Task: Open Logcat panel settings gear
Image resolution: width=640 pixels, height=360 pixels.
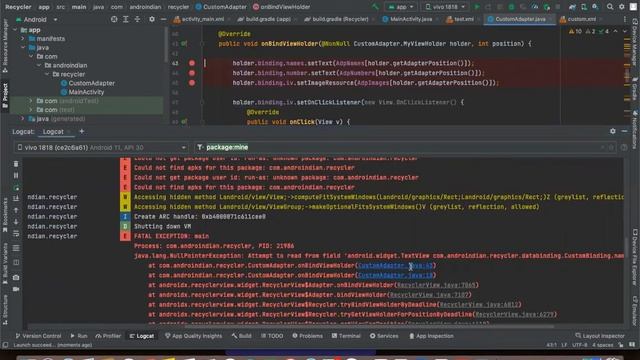Action: (x=613, y=131)
